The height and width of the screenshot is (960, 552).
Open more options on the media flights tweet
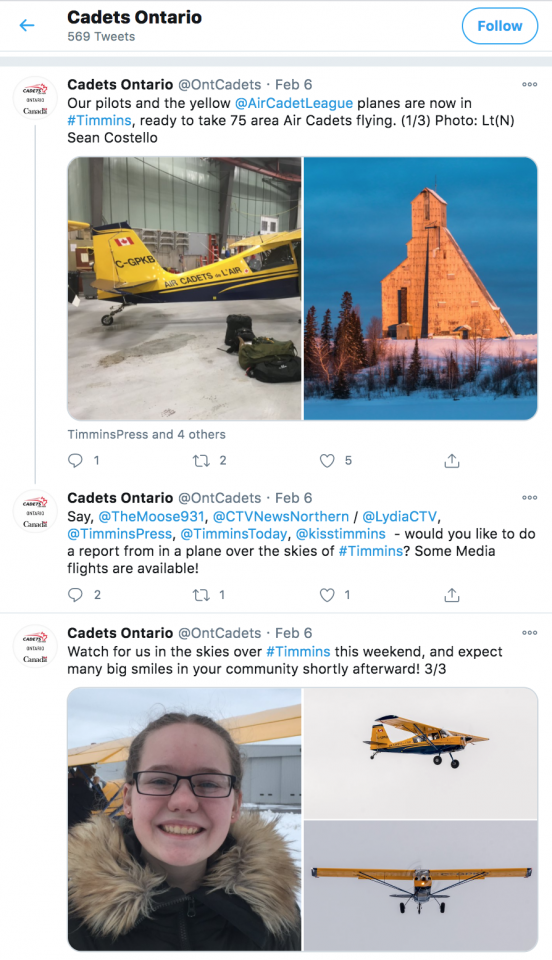point(529,498)
